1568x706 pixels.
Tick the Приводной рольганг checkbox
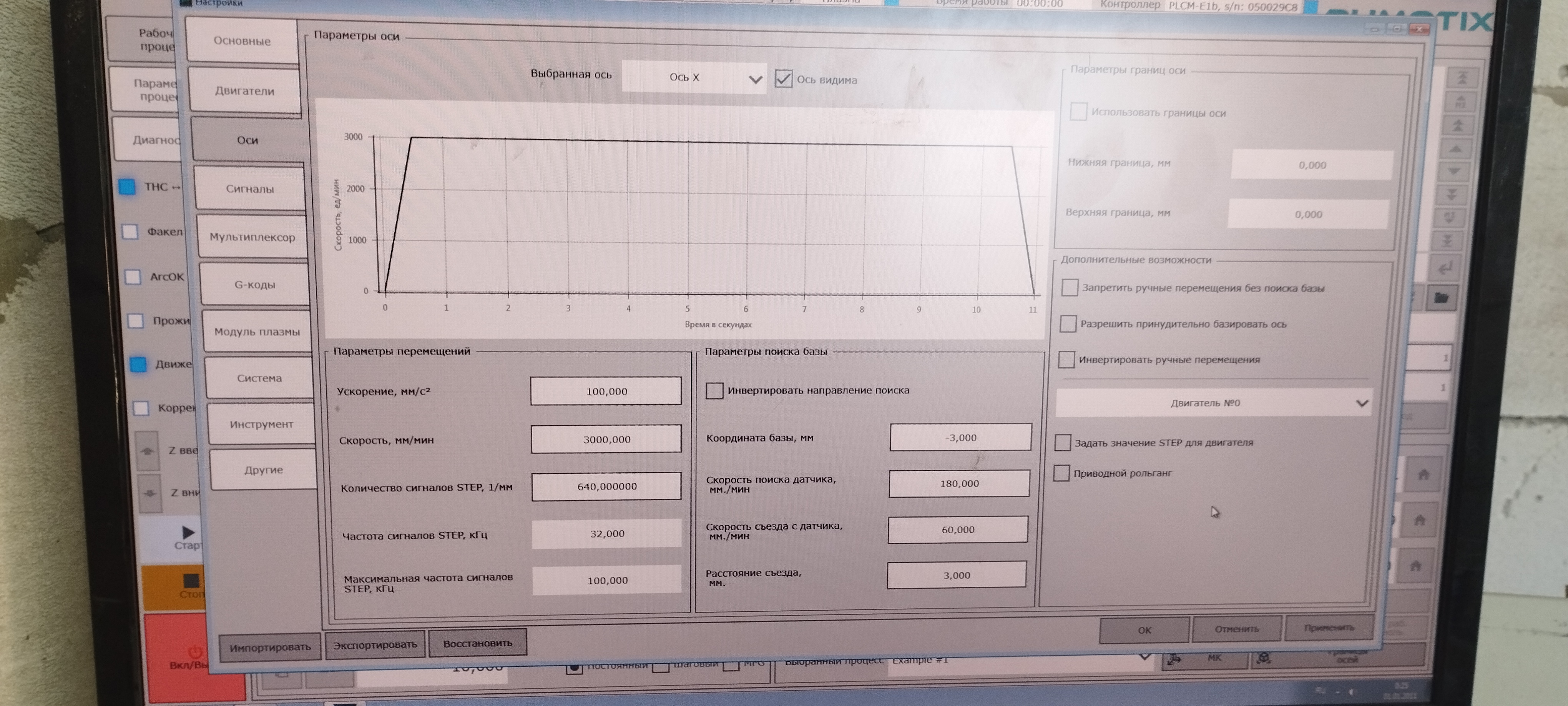[1061, 473]
